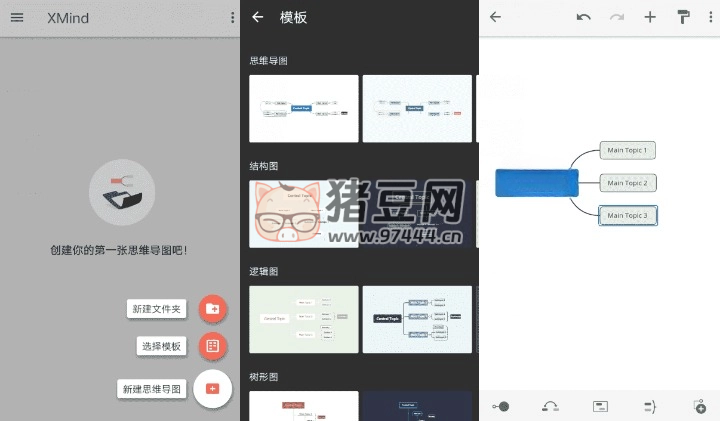The image size is (720, 421).
Task: Select the blue-lined 逻辑图 template thumbnail
Action: click(417, 320)
